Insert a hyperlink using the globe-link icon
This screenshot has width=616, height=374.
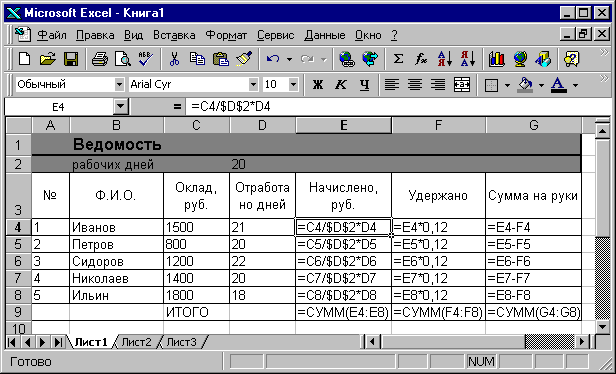346,59
